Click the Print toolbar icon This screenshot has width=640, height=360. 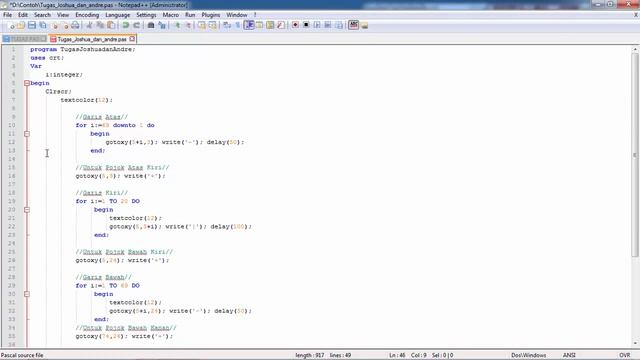pos(76,25)
